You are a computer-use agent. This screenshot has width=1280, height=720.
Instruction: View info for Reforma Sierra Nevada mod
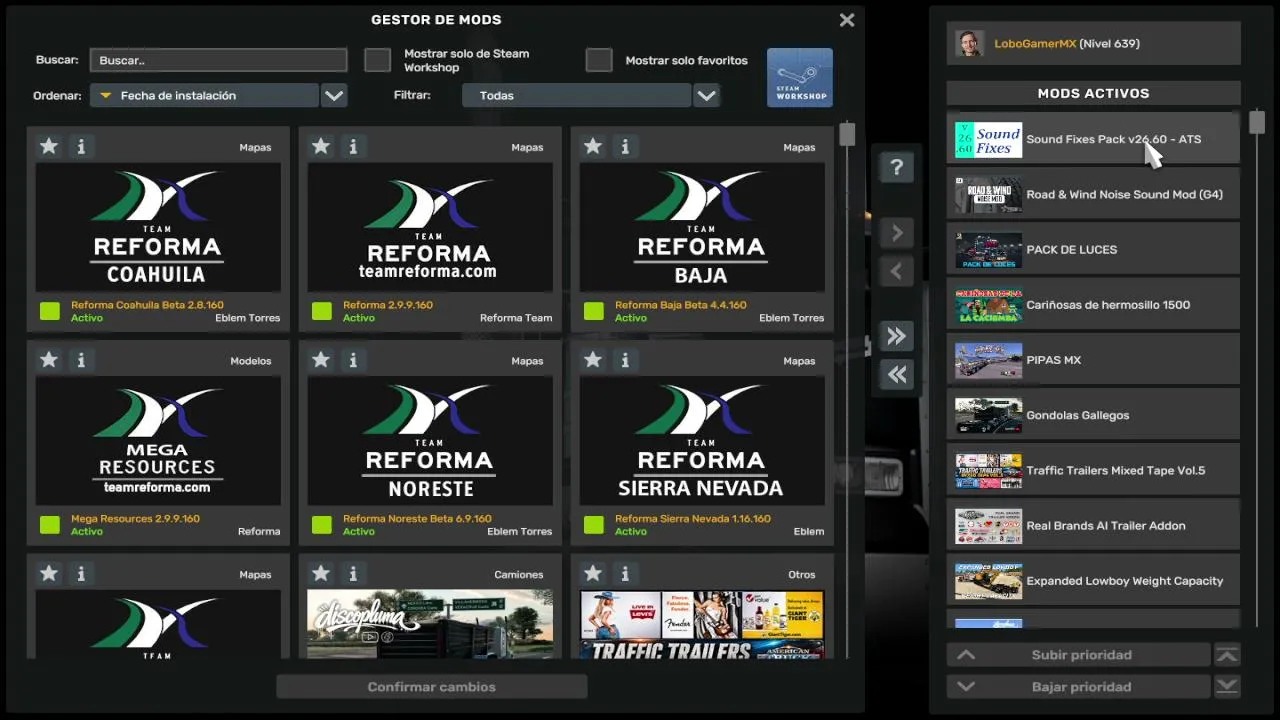(x=625, y=360)
